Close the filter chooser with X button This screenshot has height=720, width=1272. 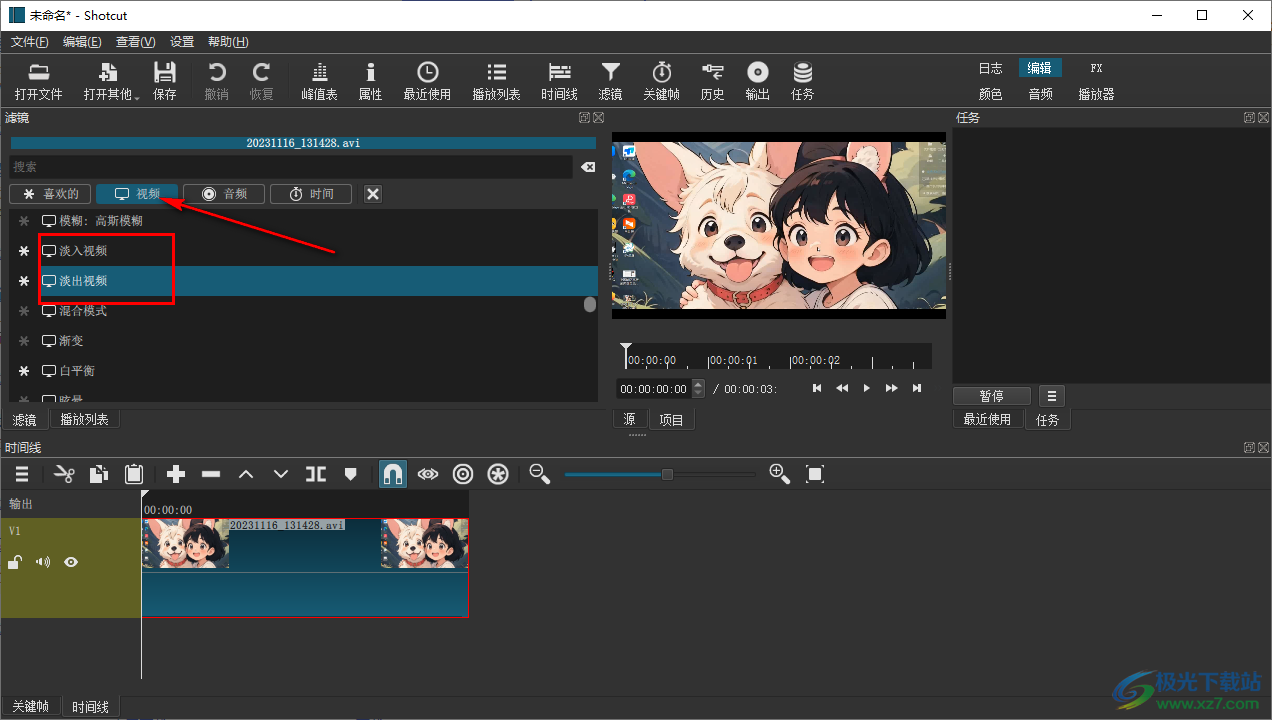pos(373,194)
